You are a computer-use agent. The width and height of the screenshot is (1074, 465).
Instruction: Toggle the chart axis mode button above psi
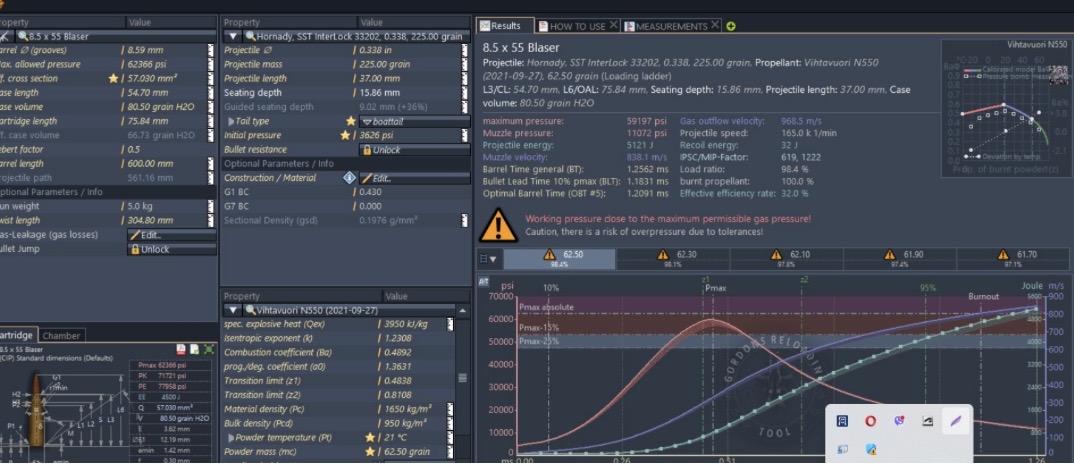[x=483, y=281]
